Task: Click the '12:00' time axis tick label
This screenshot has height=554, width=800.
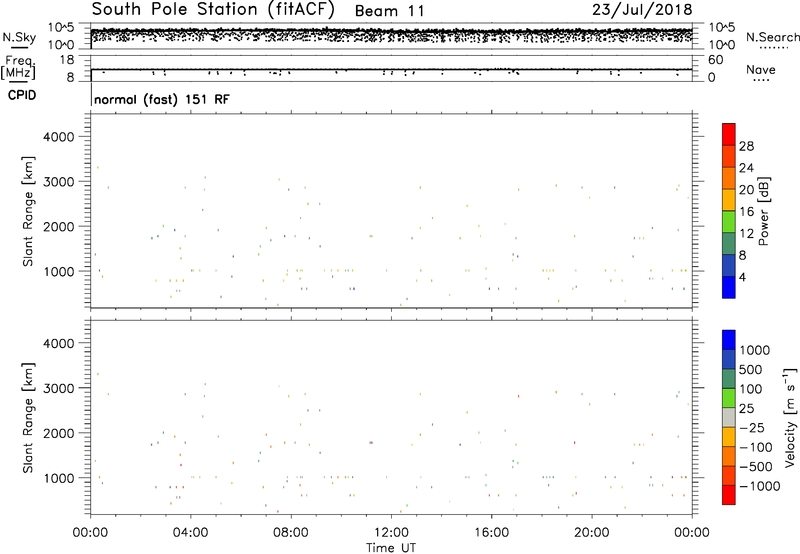Action: click(x=391, y=533)
